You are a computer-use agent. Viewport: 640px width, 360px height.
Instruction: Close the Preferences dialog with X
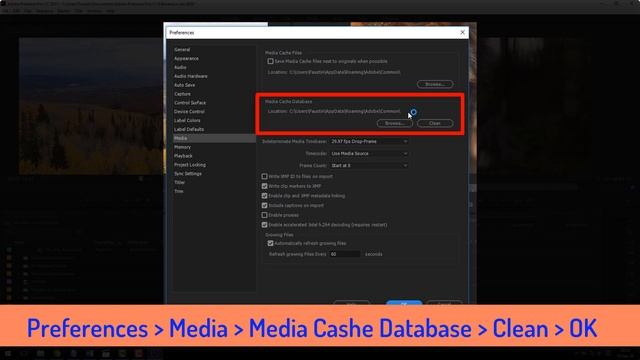pos(462,32)
